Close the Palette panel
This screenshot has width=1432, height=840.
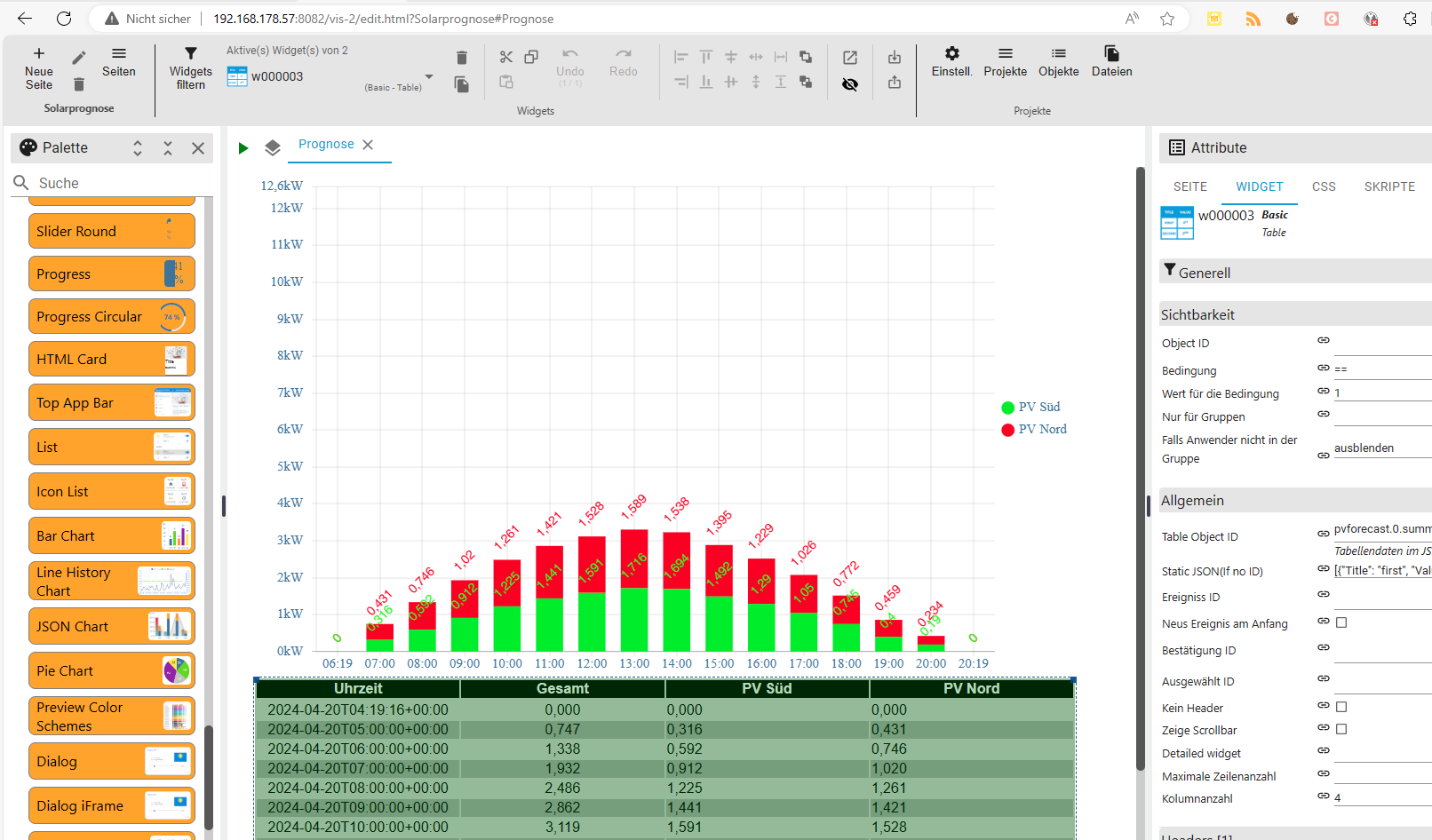tap(198, 148)
